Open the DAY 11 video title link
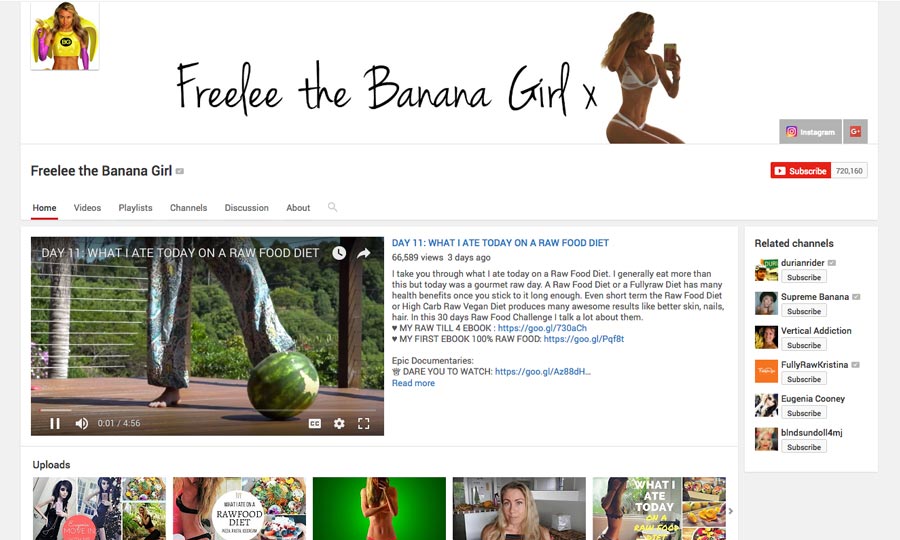The image size is (900, 540). 501,243
